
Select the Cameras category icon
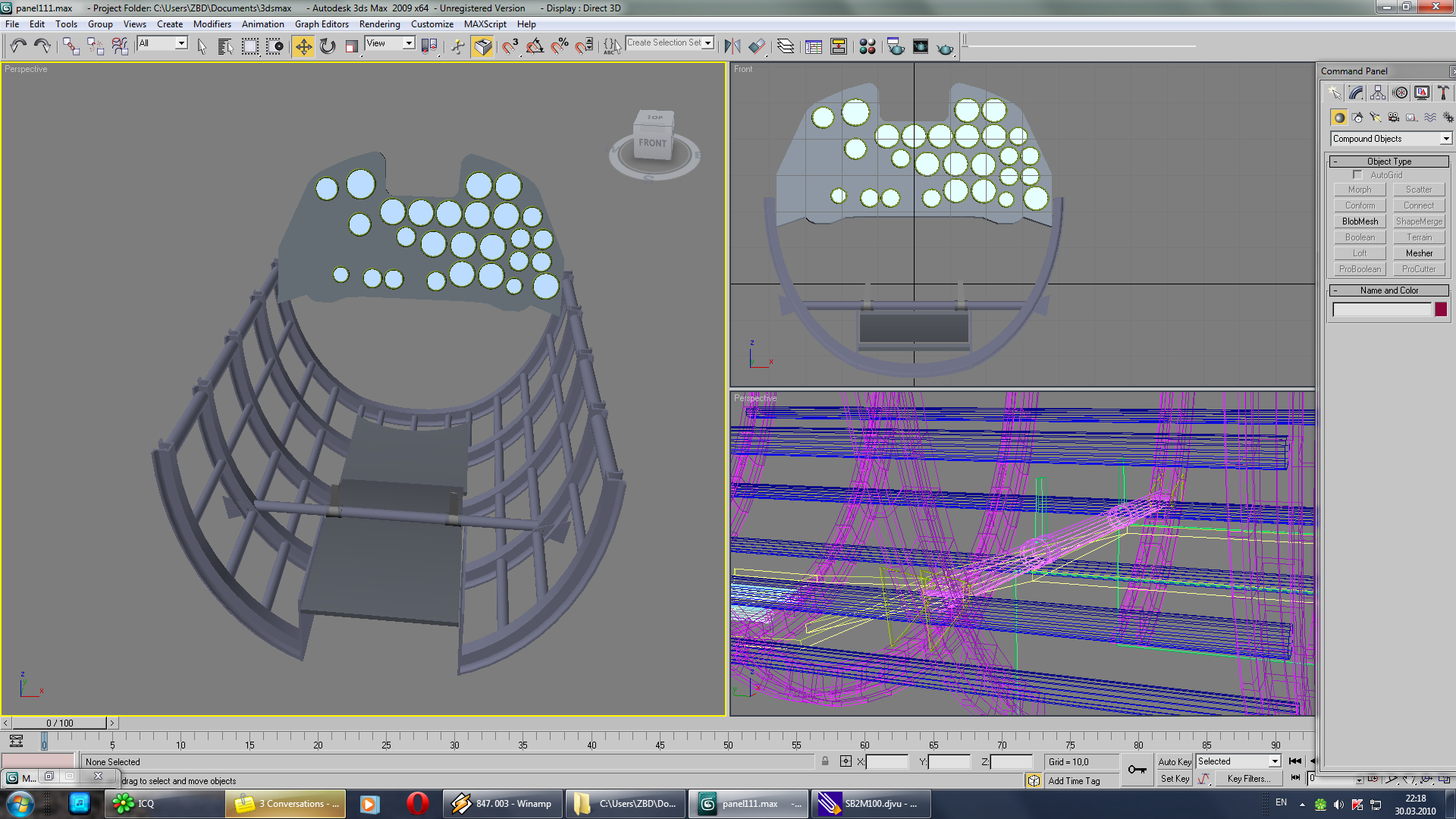(x=1393, y=118)
